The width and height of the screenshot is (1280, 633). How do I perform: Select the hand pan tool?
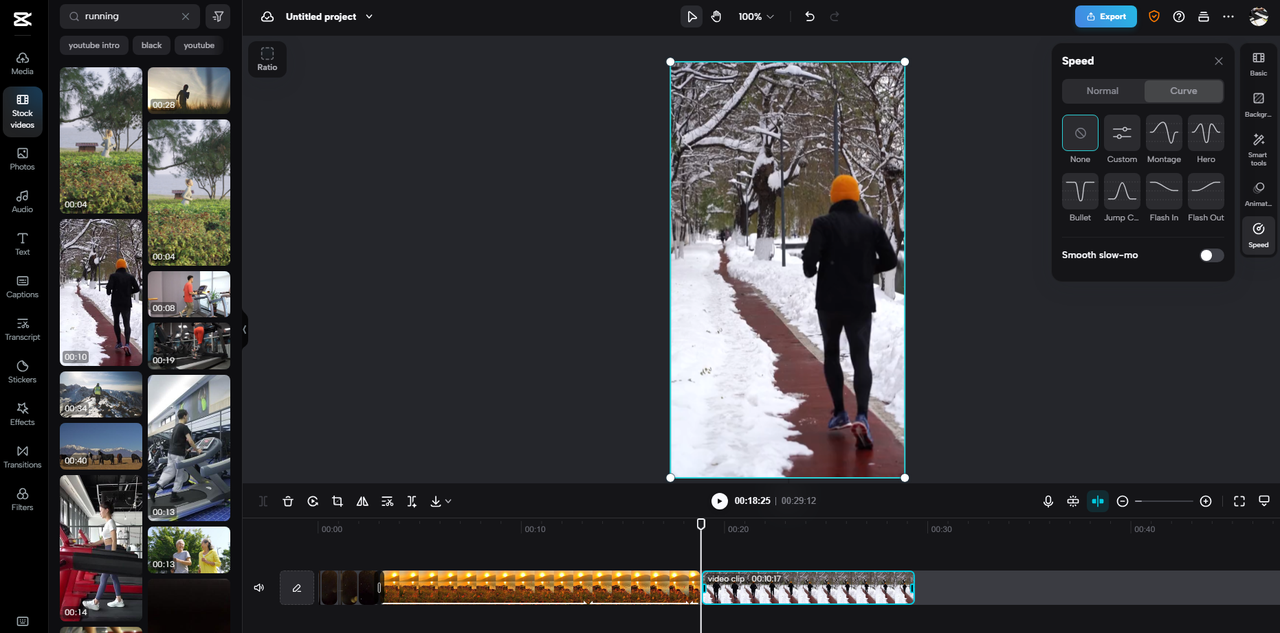coord(716,16)
